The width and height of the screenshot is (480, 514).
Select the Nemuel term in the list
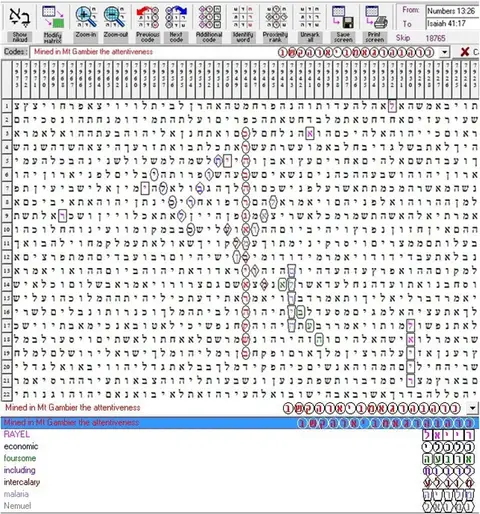pos(17,506)
